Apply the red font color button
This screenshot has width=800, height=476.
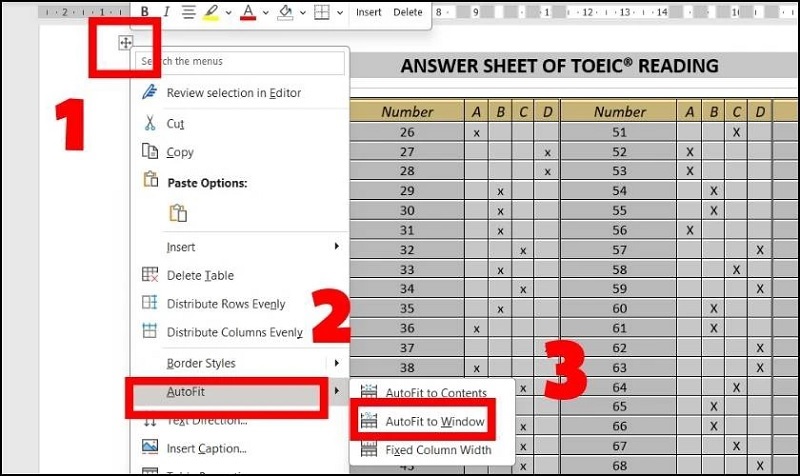click(x=248, y=12)
